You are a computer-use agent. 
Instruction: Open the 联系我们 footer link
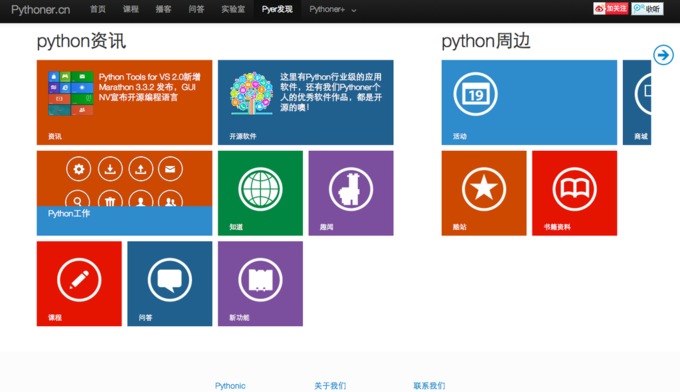click(429, 385)
